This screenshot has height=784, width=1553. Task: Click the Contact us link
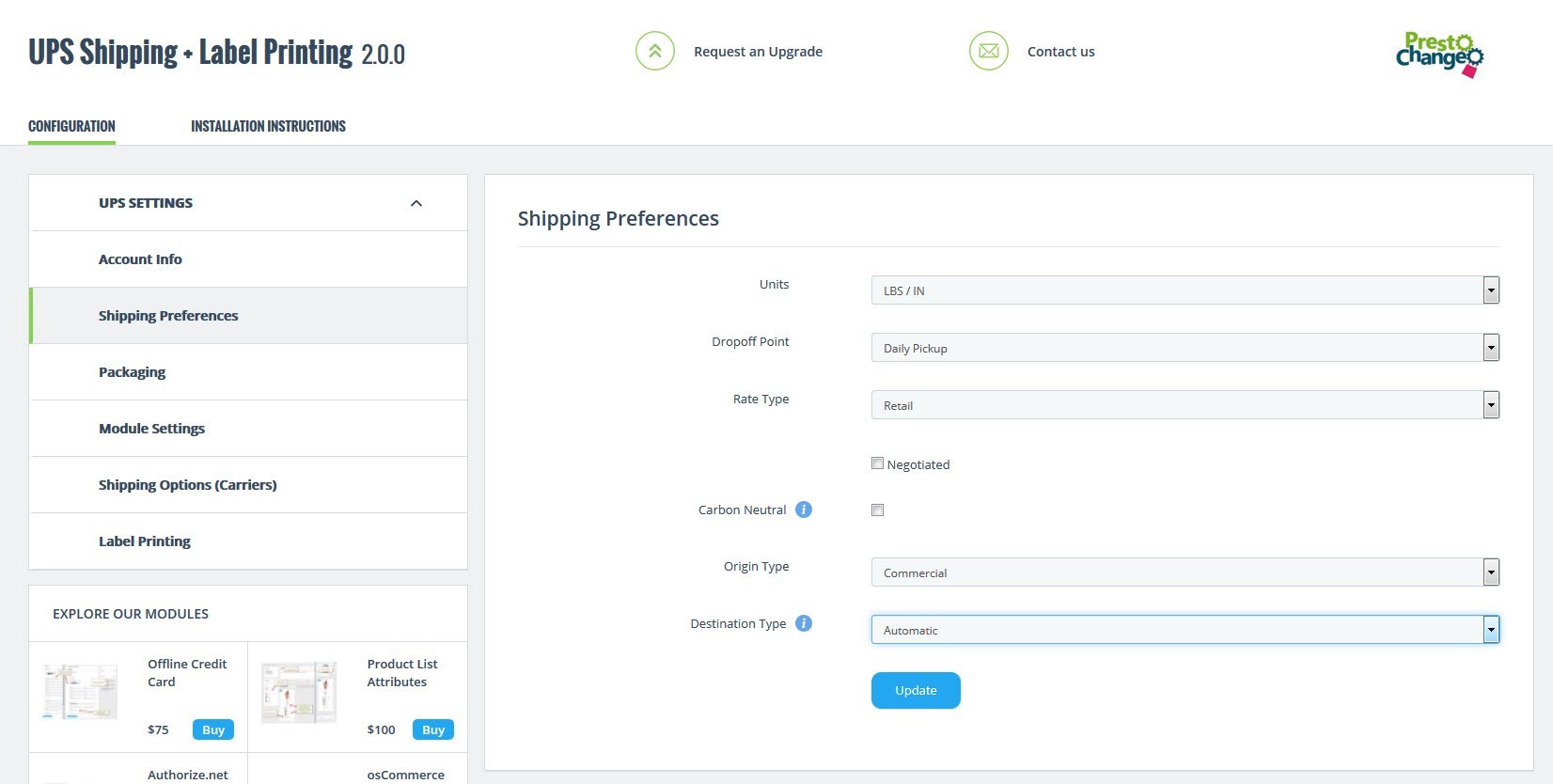coord(1060,52)
